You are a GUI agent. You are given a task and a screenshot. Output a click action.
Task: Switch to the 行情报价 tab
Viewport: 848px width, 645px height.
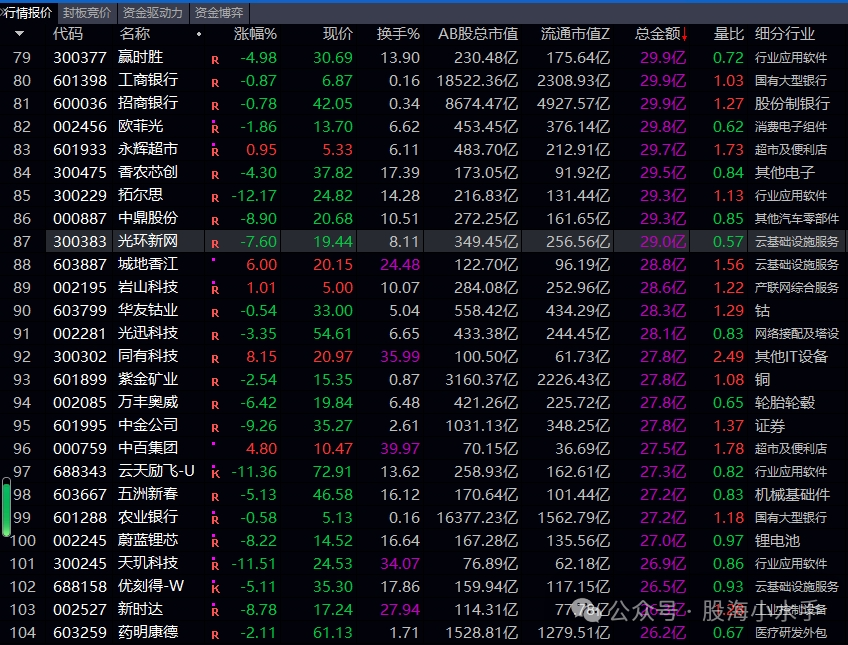[x=27, y=12]
